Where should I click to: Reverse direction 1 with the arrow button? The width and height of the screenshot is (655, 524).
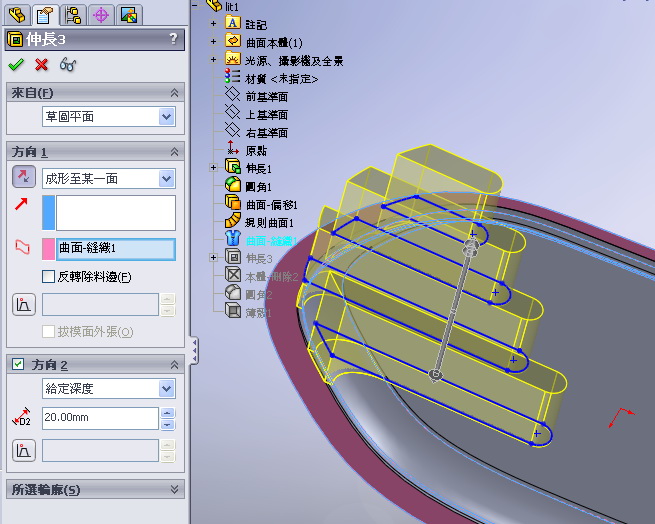pyautogui.click(x=24, y=176)
